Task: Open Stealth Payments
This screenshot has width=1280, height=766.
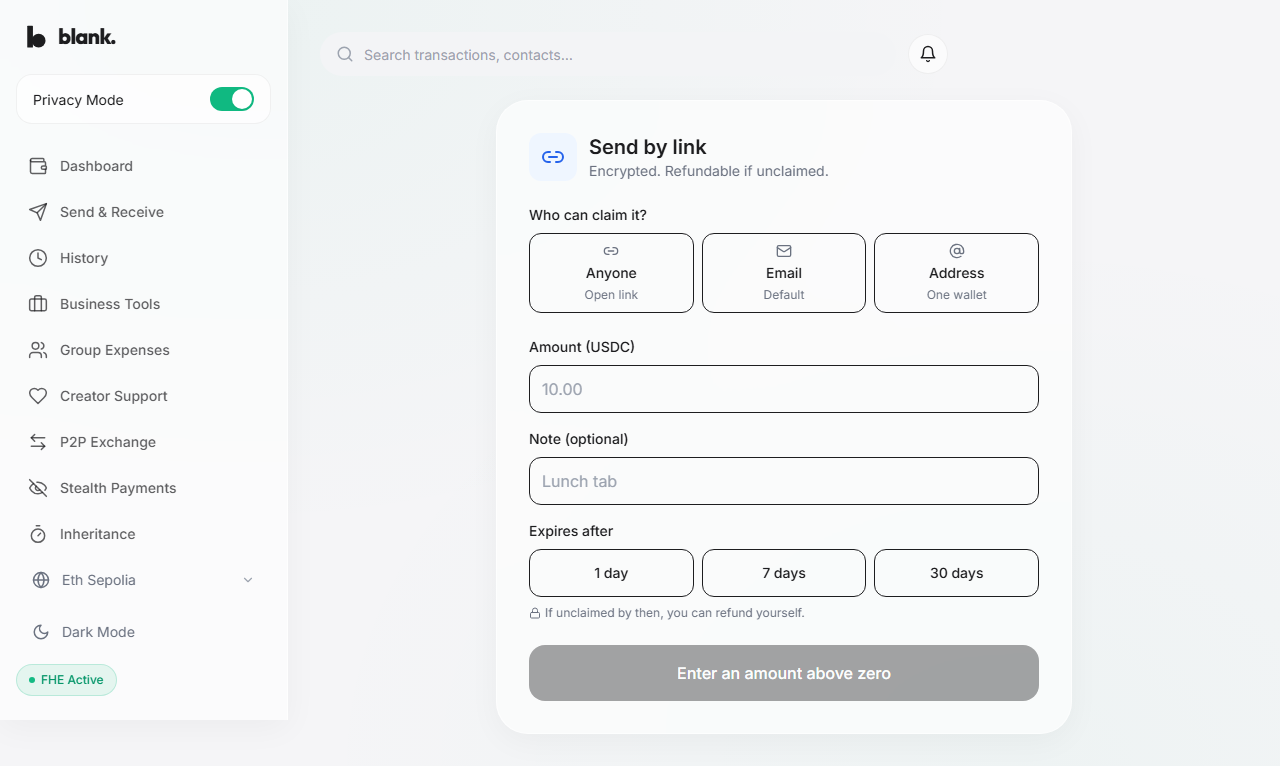Action: point(143,488)
